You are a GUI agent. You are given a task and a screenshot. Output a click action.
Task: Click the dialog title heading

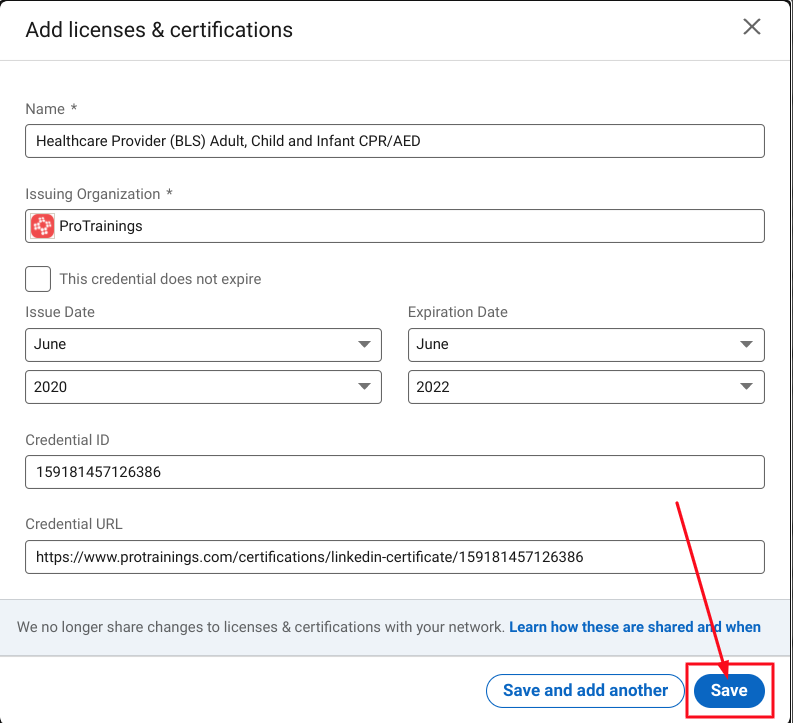[x=159, y=30]
